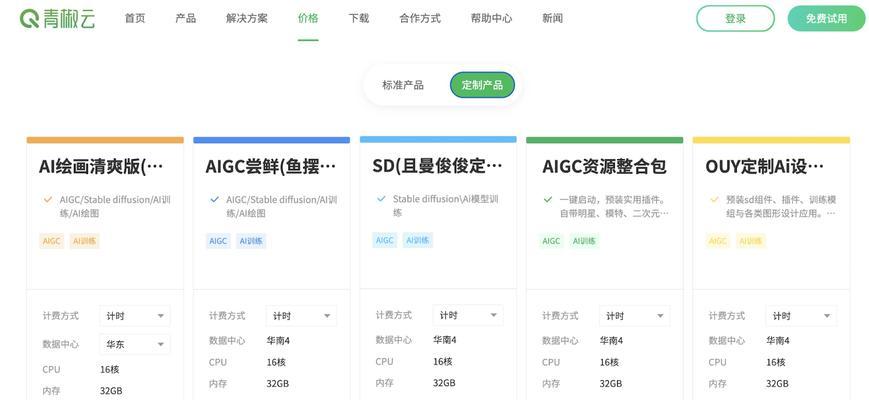Open the OUY定制Ai设… card title
Viewport: 869px width, 400px height.
pos(764,166)
